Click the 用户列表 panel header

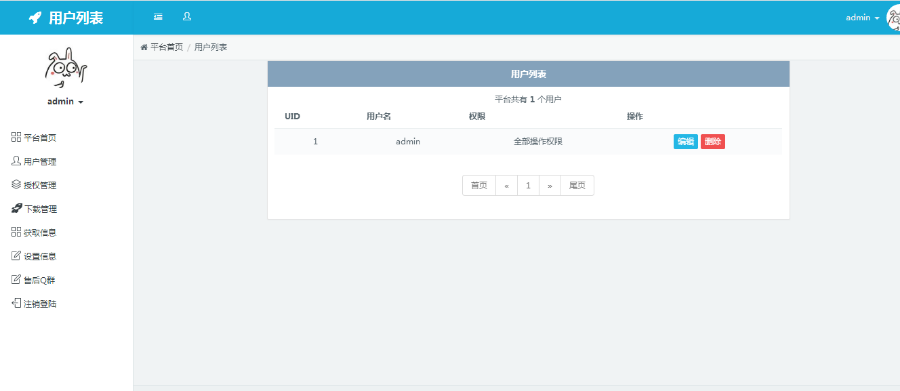[528, 74]
